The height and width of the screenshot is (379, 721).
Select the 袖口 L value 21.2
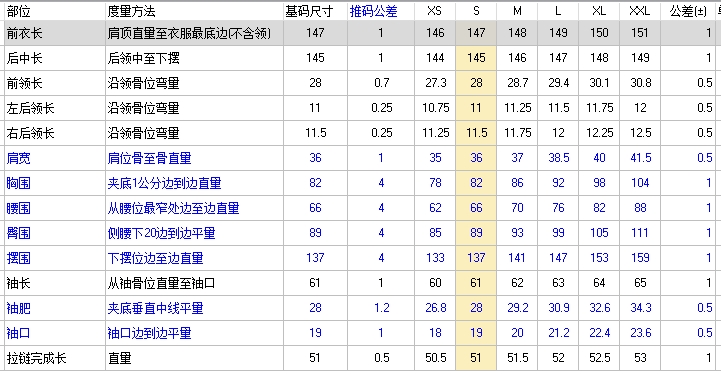[558, 333]
